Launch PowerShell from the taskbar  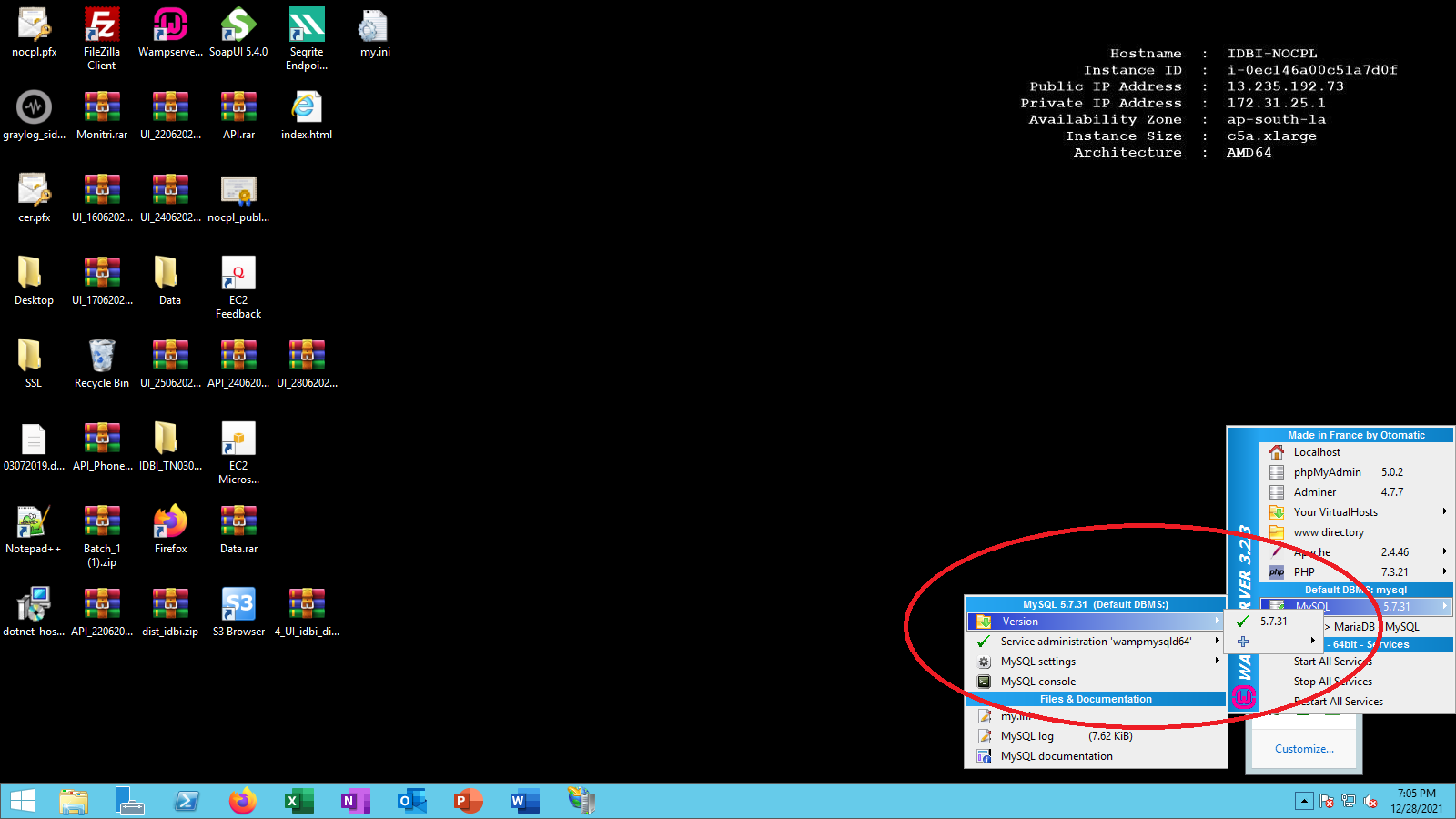click(187, 801)
